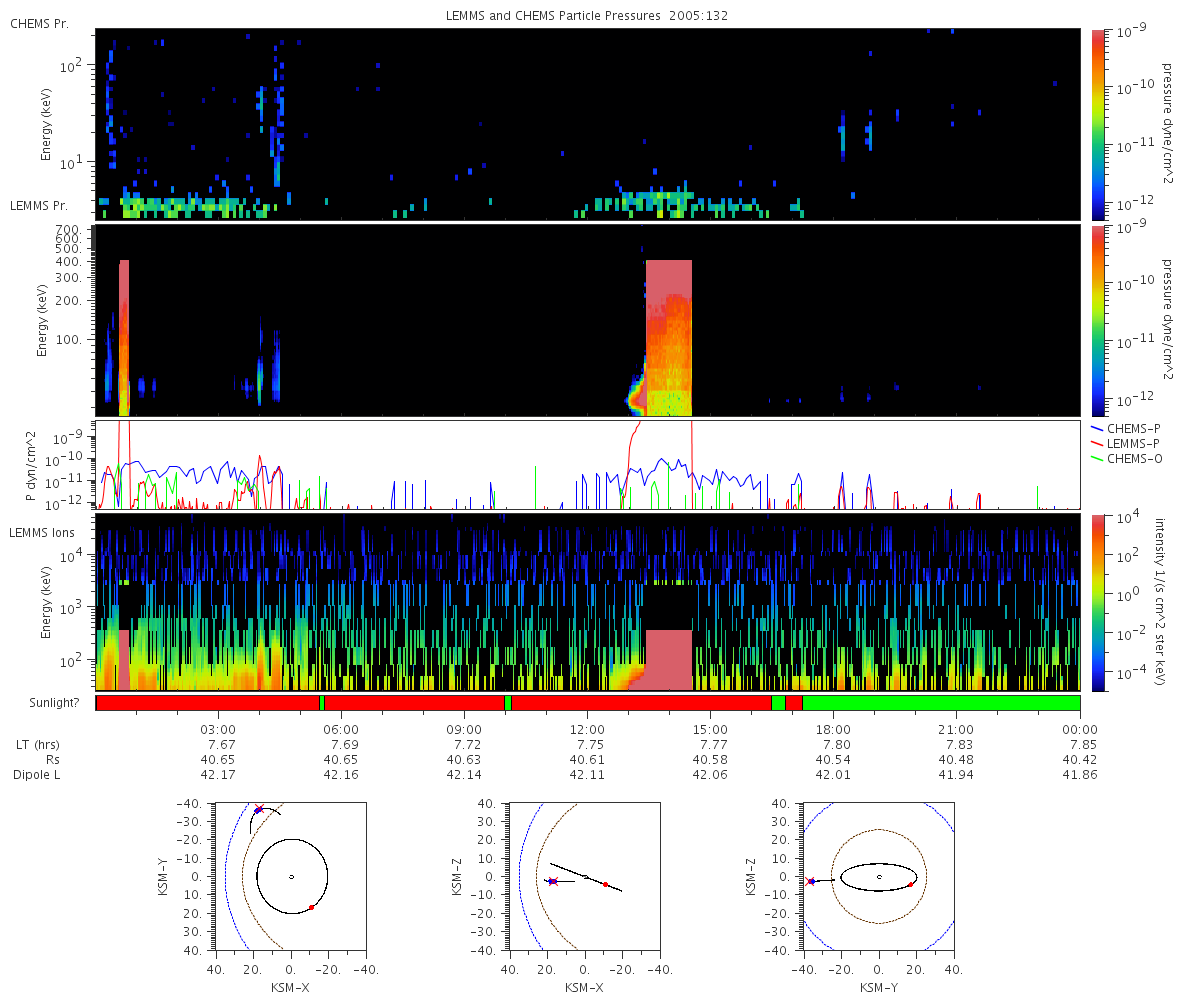1200x1000 pixels.
Task: Click the Rs value 40.63
Action: [465, 760]
